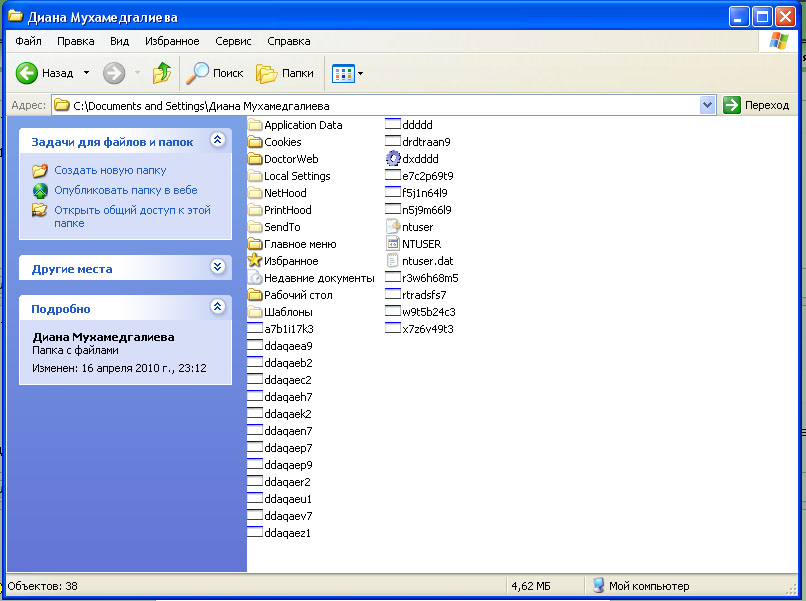Open the Search magnifier tool
This screenshot has width=806, height=601.
click(x=197, y=73)
